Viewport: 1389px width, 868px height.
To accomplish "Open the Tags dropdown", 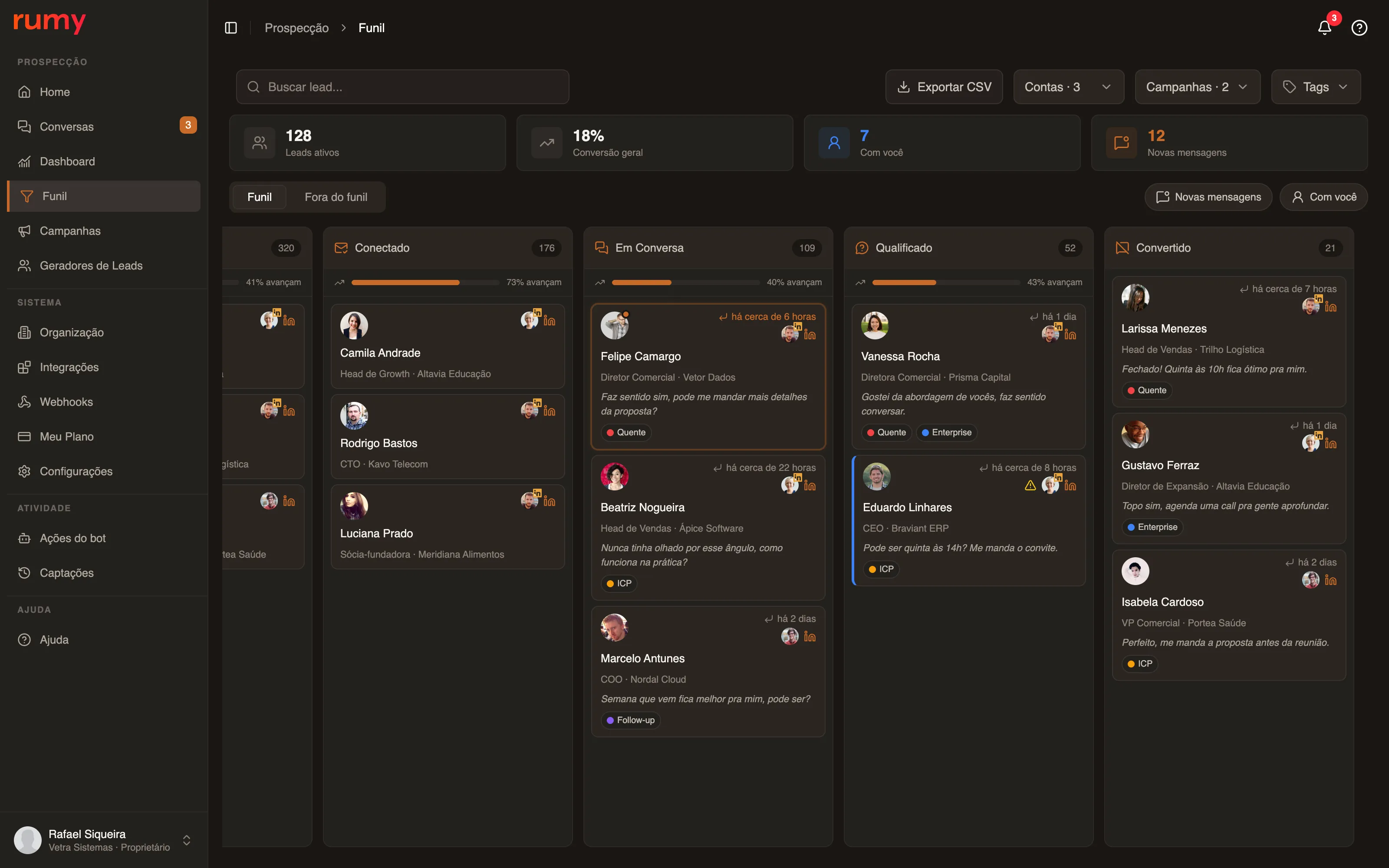I will [x=1316, y=87].
